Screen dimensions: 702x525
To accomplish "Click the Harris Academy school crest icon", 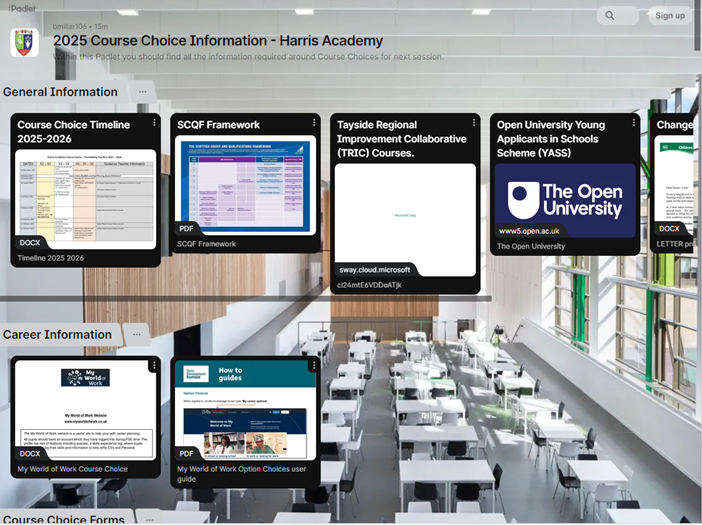I will coord(24,42).
